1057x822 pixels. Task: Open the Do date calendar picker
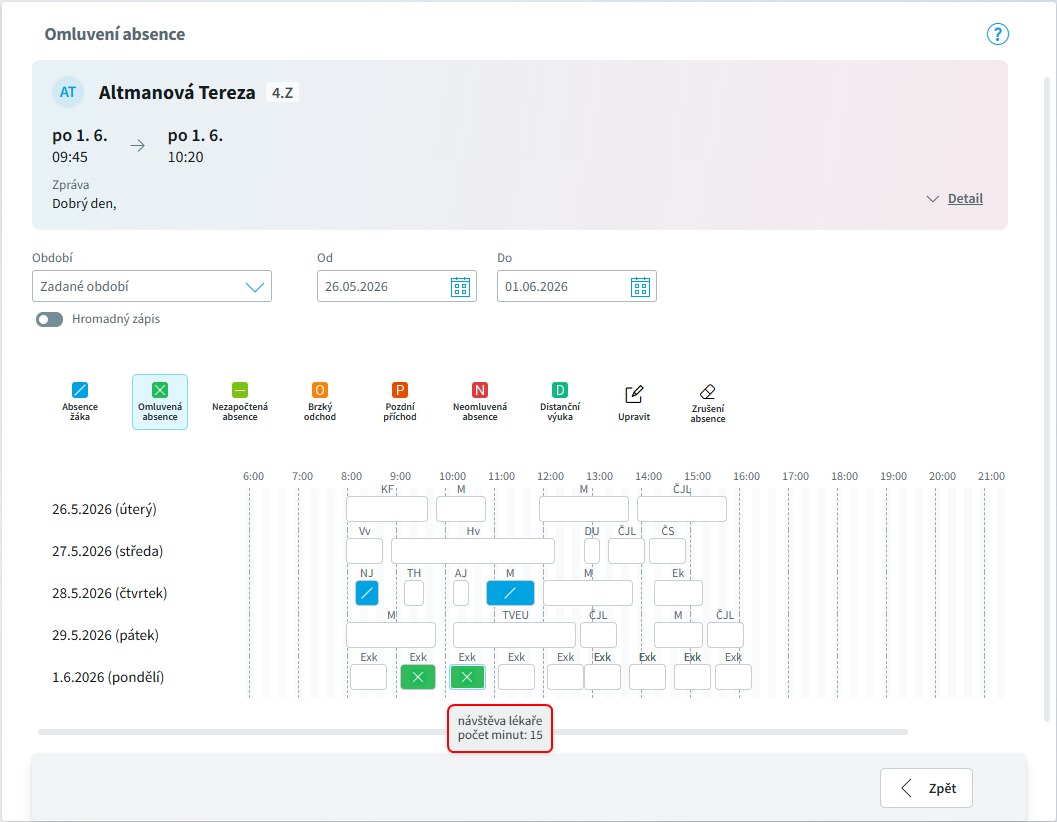click(x=640, y=287)
